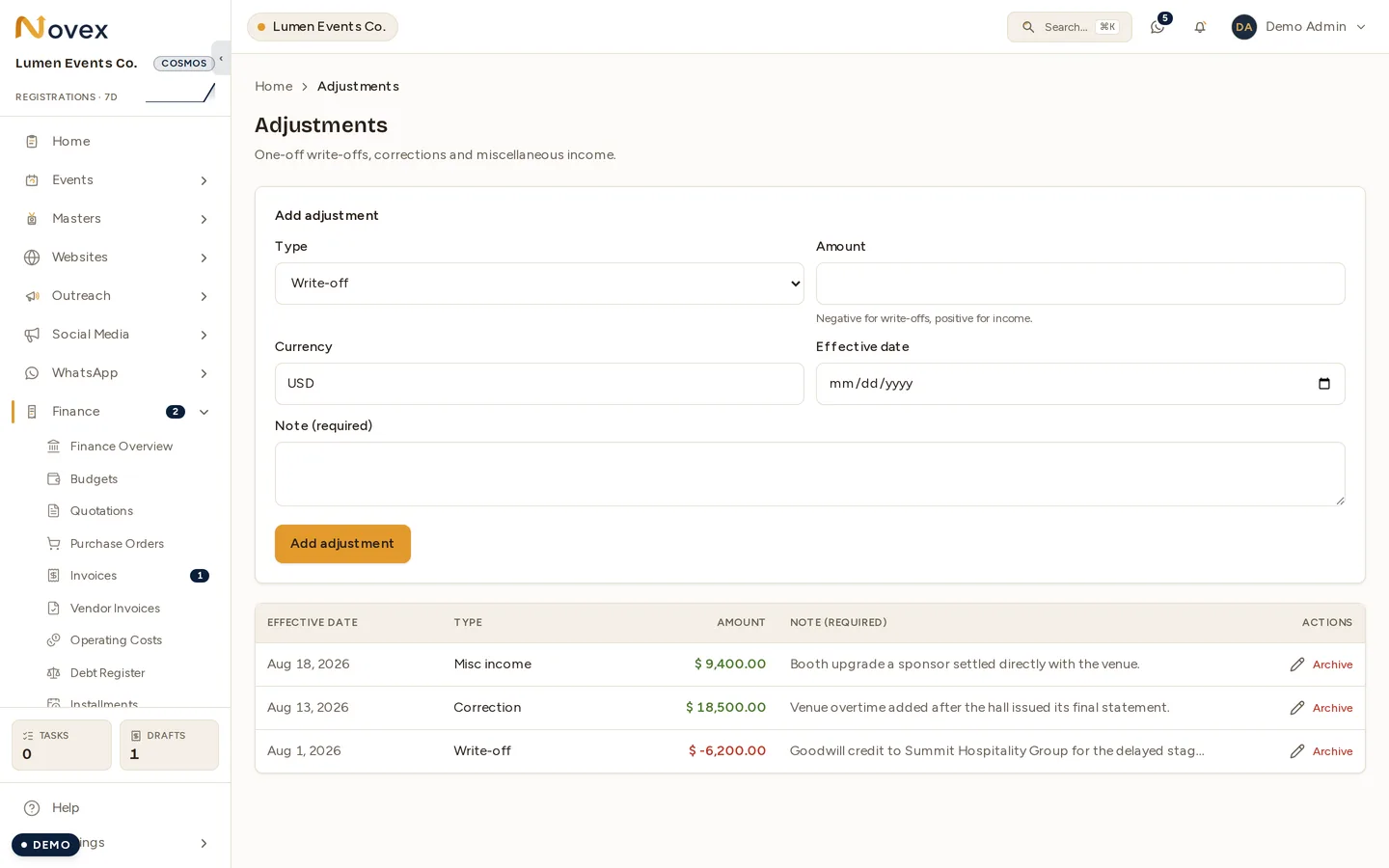Viewport: 1389px width, 868px height.
Task: Click into the Amount field
Action: (1080, 284)
